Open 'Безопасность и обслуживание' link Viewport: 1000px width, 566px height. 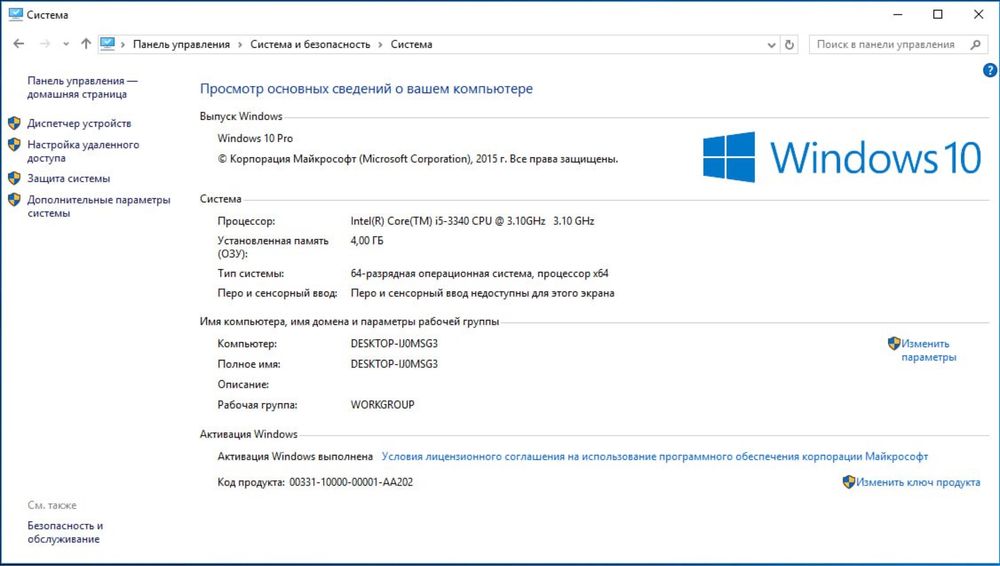tap(65, 532)
